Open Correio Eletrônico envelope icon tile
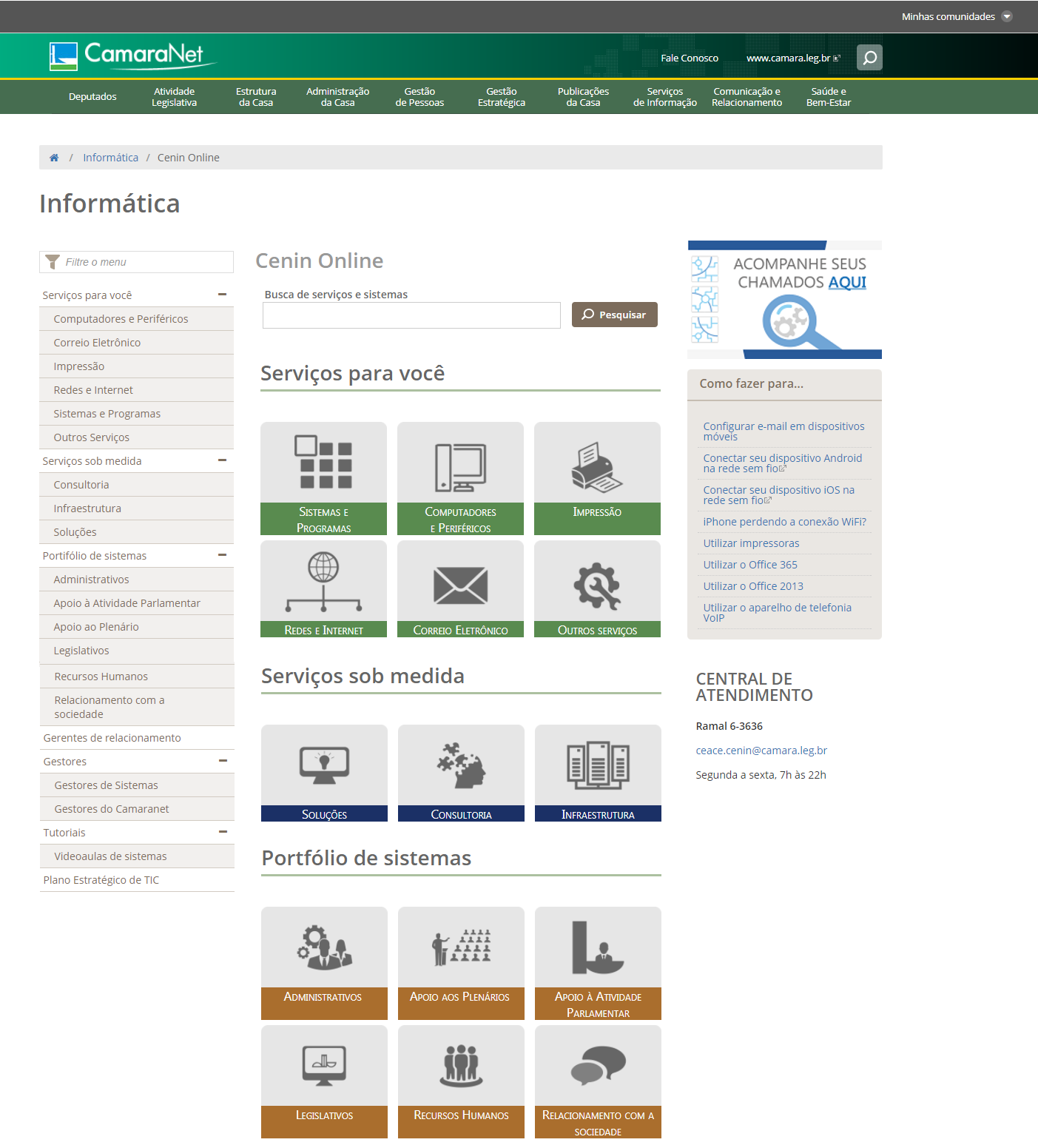Image resolution: width=1038 pixels, height=1148 pixels. [460, 584]
